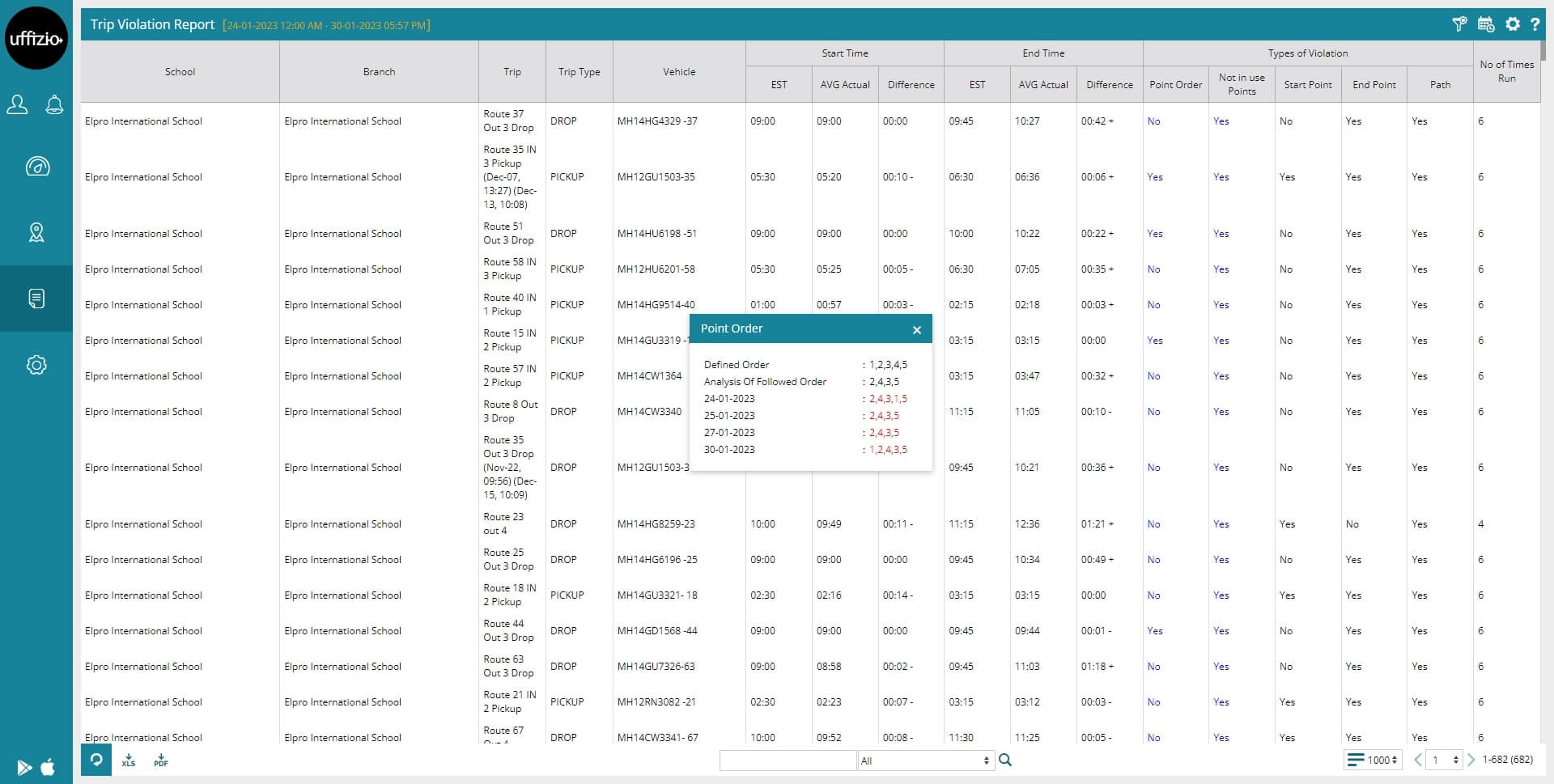
Task: Export the report as XLS
Action: coord(129,761)
